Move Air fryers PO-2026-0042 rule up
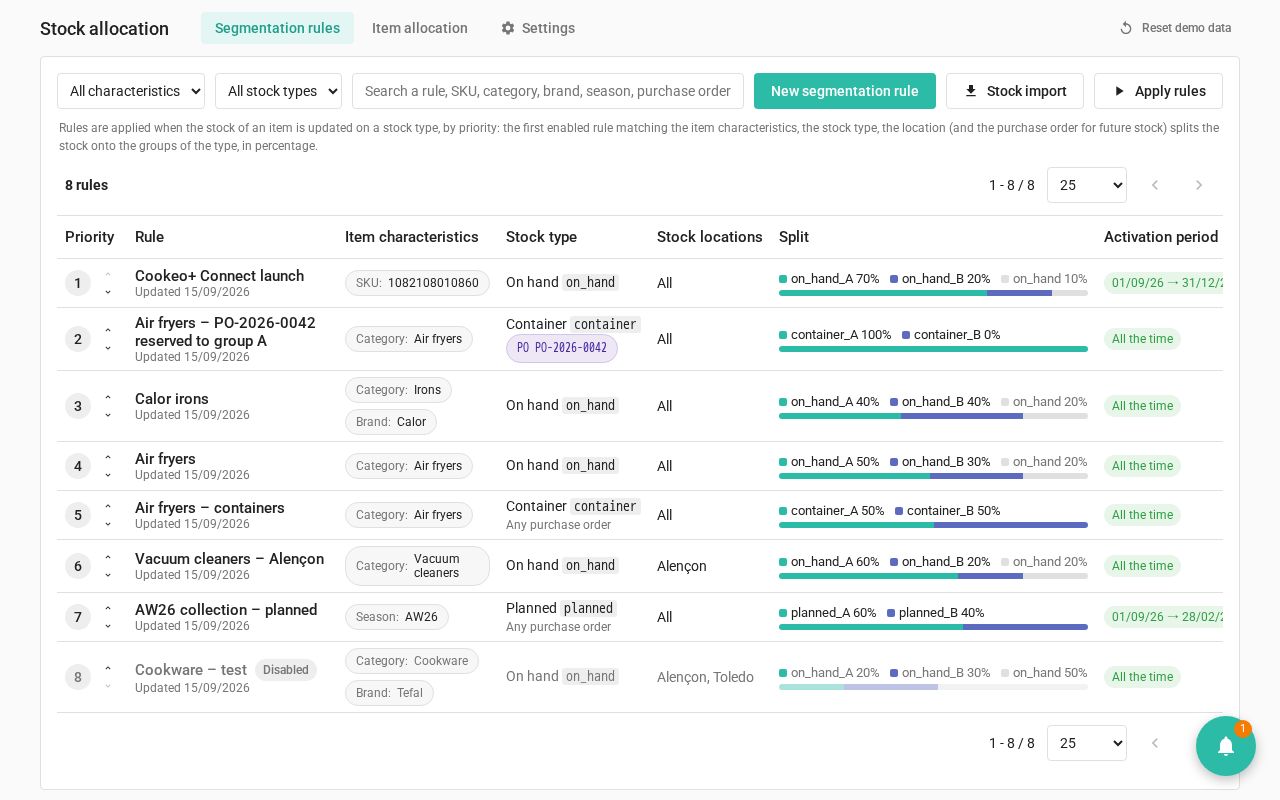 tap(108, 331)
